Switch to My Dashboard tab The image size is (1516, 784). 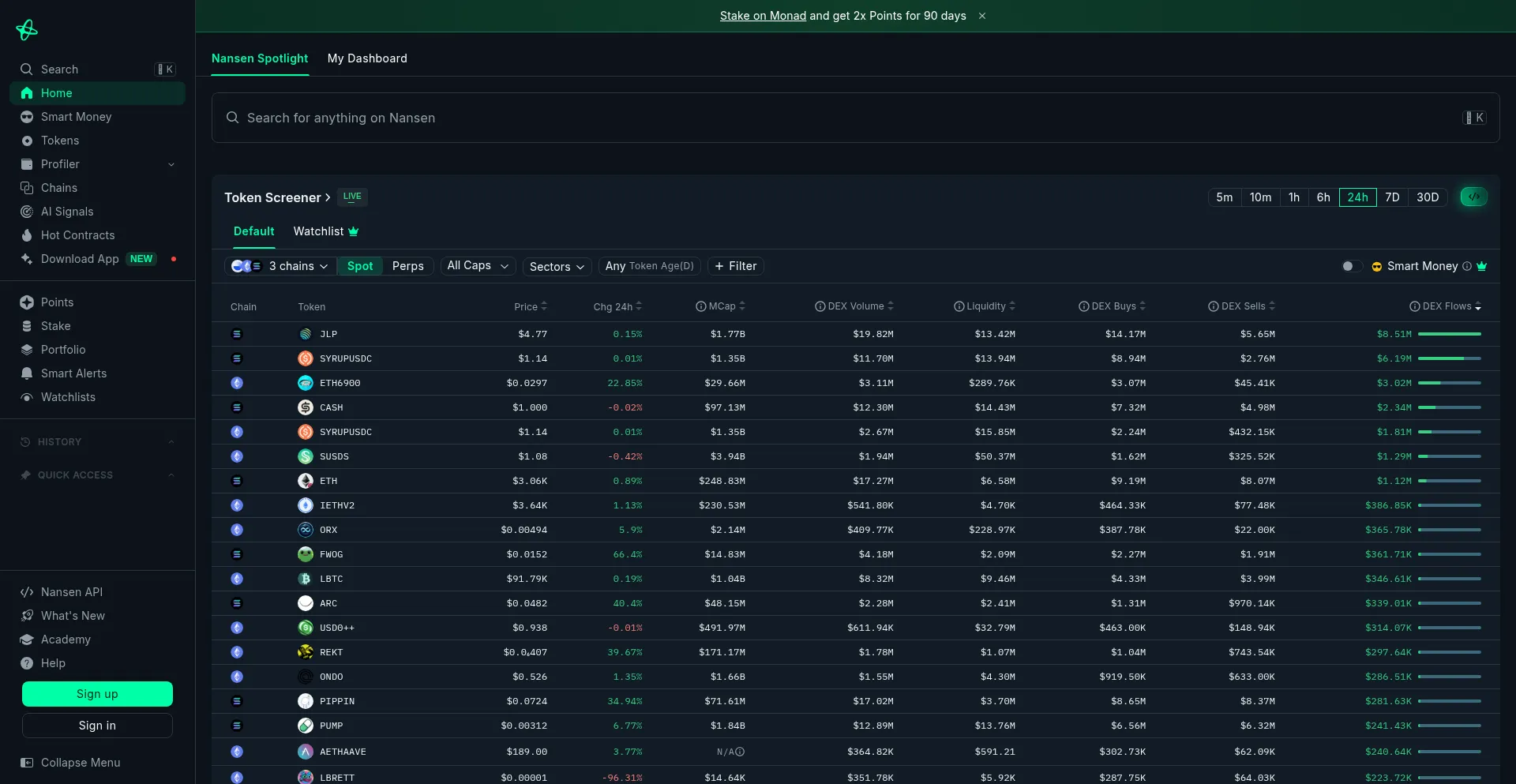(x=367, y=58)
